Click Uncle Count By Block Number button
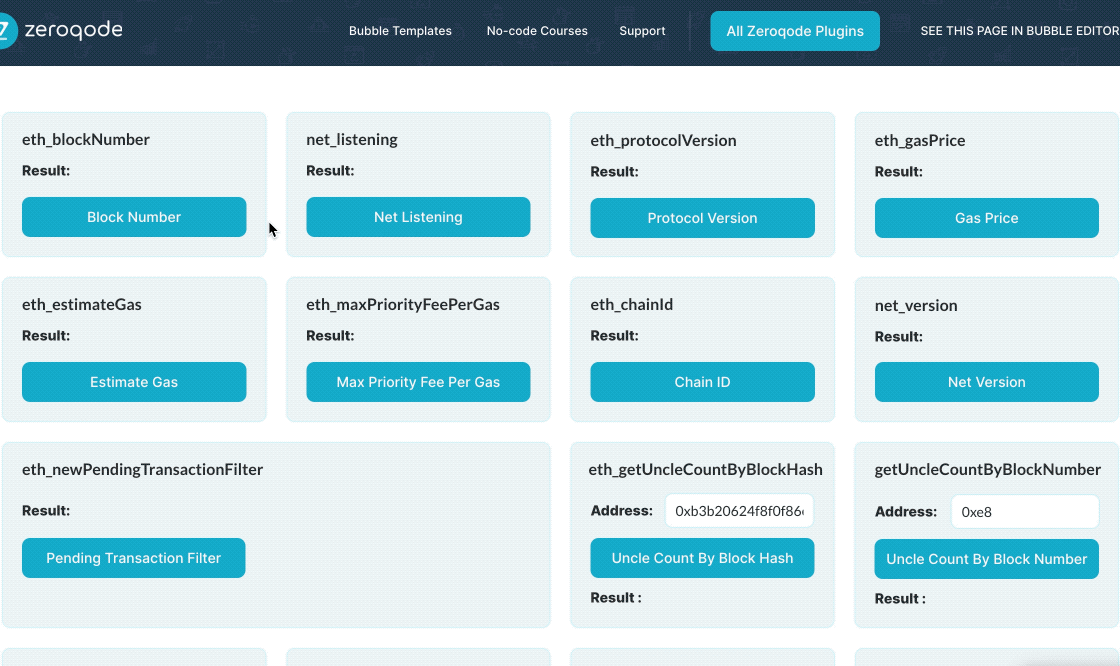This screenshot has height=666, width=1120. point(986,559)
